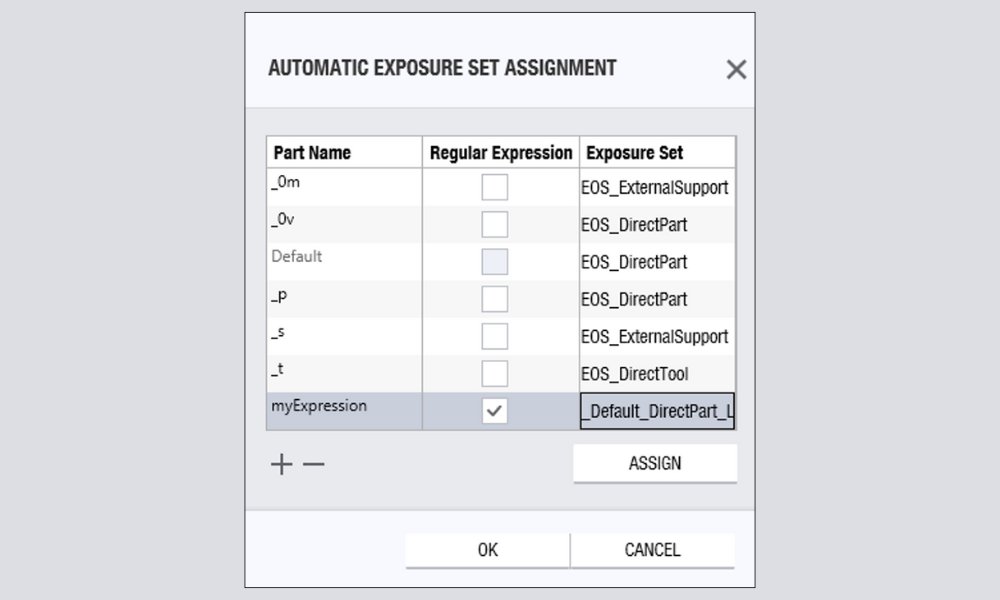Enable Regular Expression for the _p row

[x=494, y=298]
